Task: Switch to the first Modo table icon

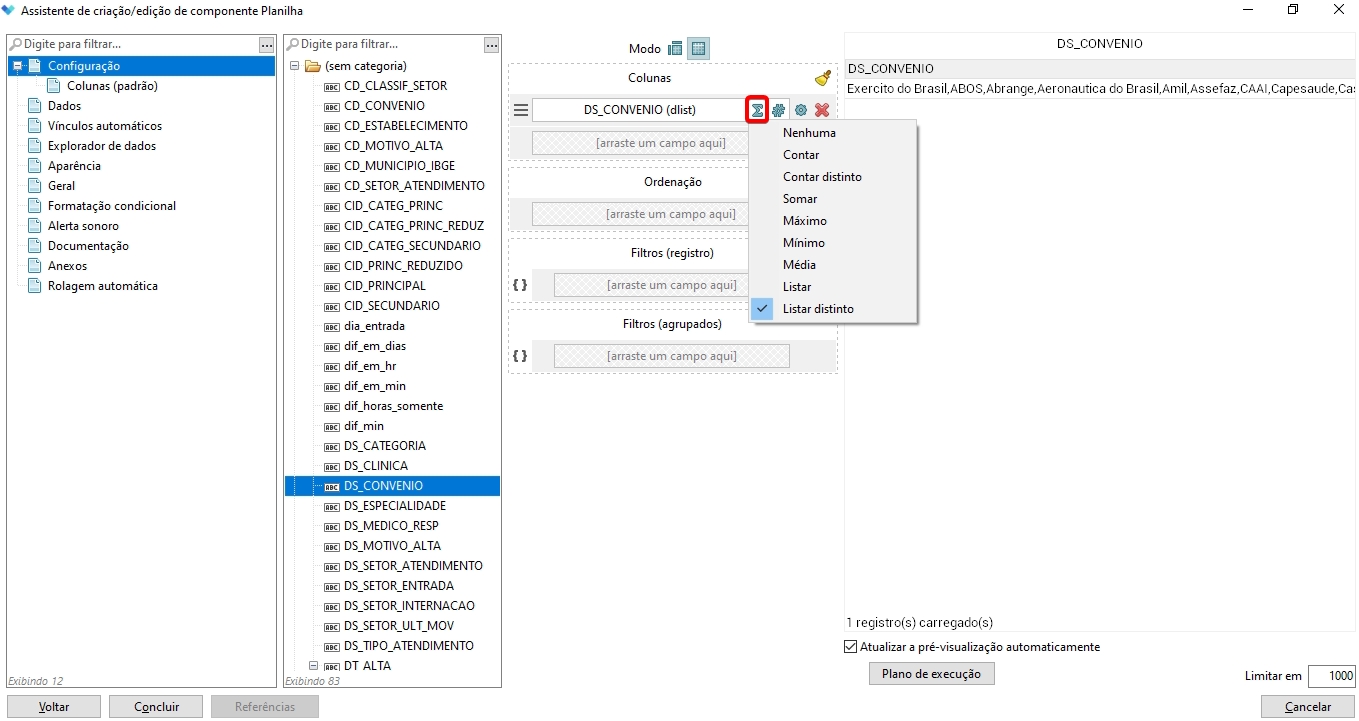Action: click(x=675, y=48)
